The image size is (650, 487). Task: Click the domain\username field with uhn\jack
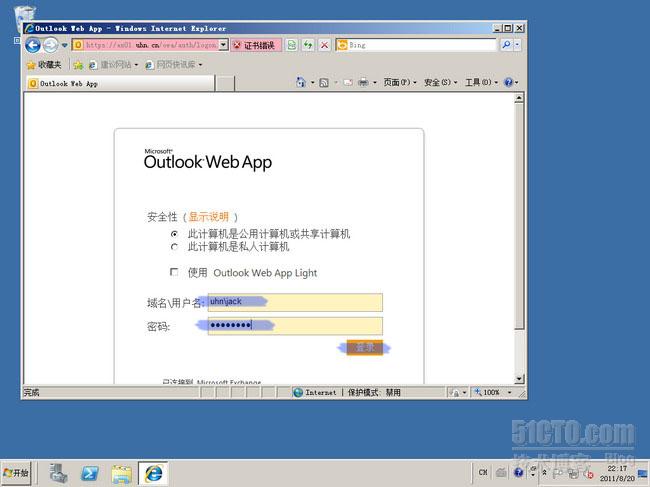[295, 302]
